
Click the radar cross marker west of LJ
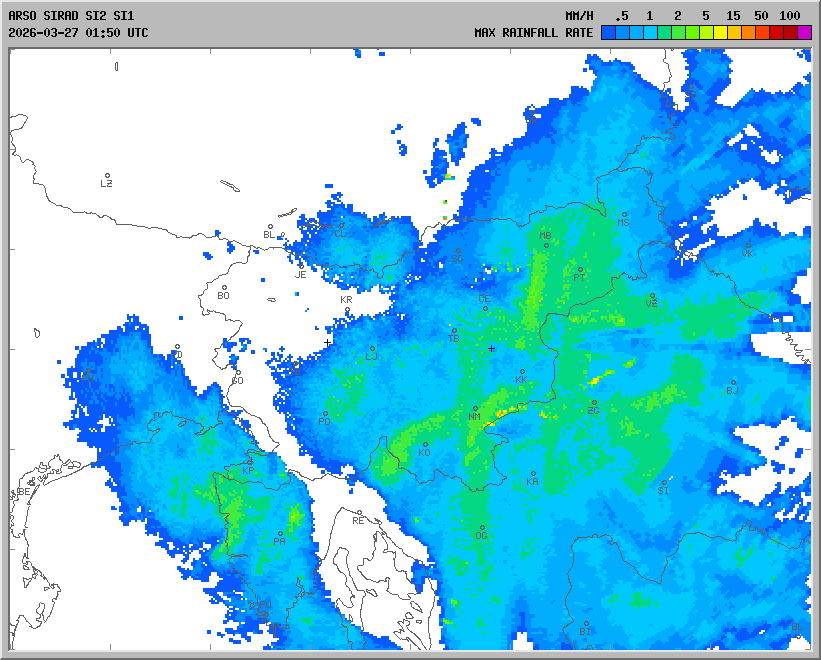coord(327,343)
